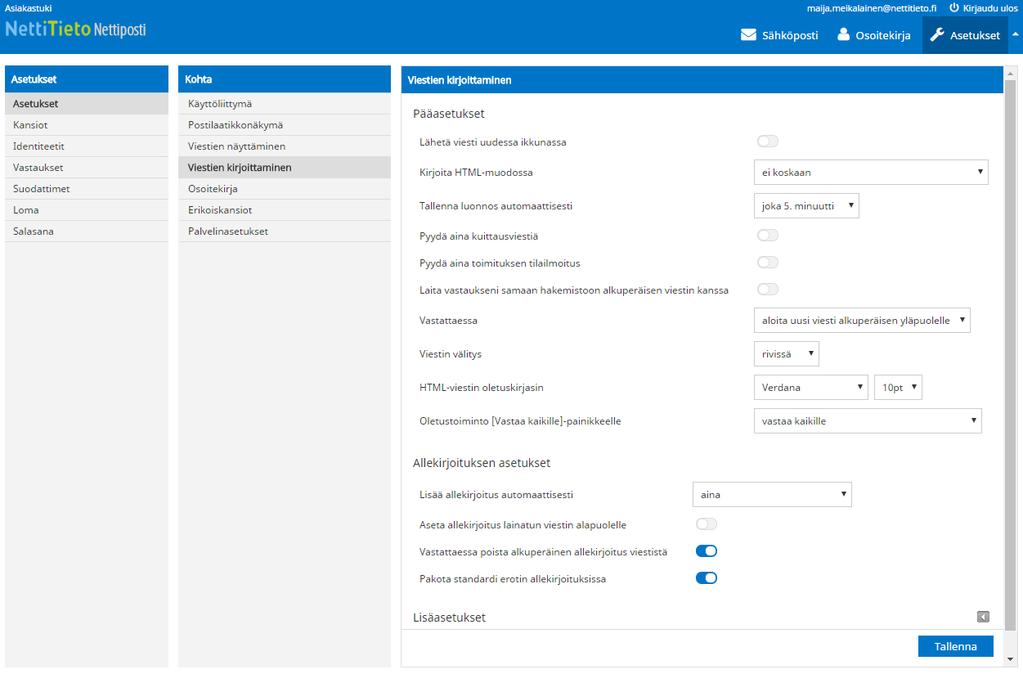Click the scrollbar up arrow
The image size is (1023, 674).
[x=1011, y=72]
